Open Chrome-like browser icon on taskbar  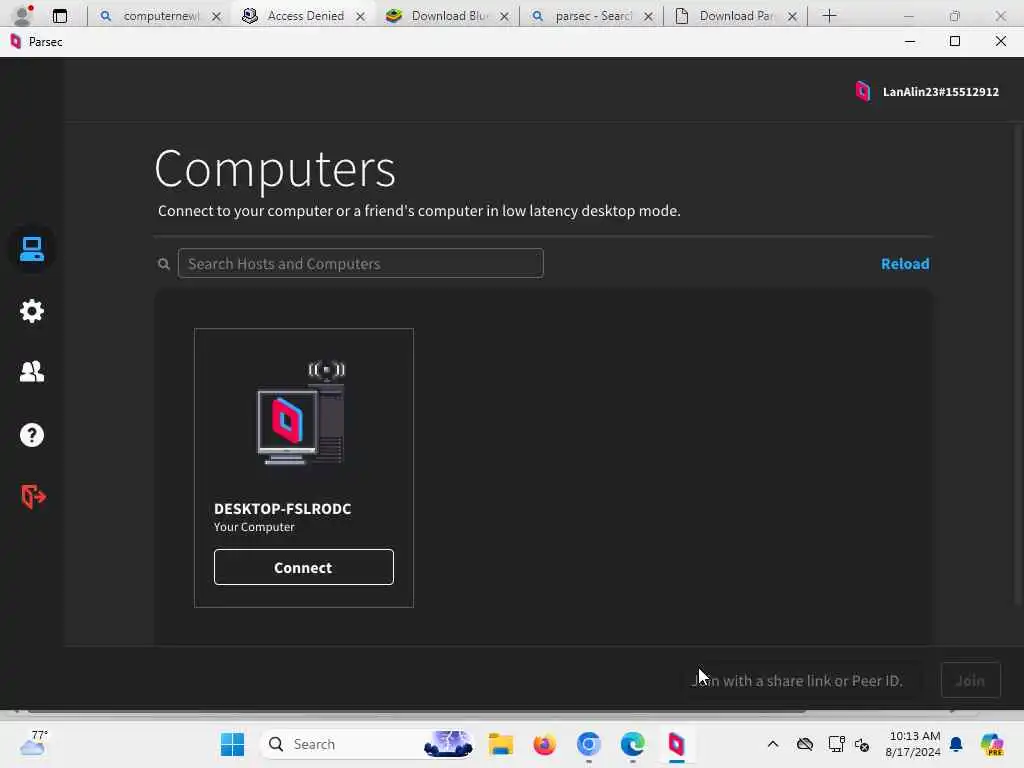588,744
